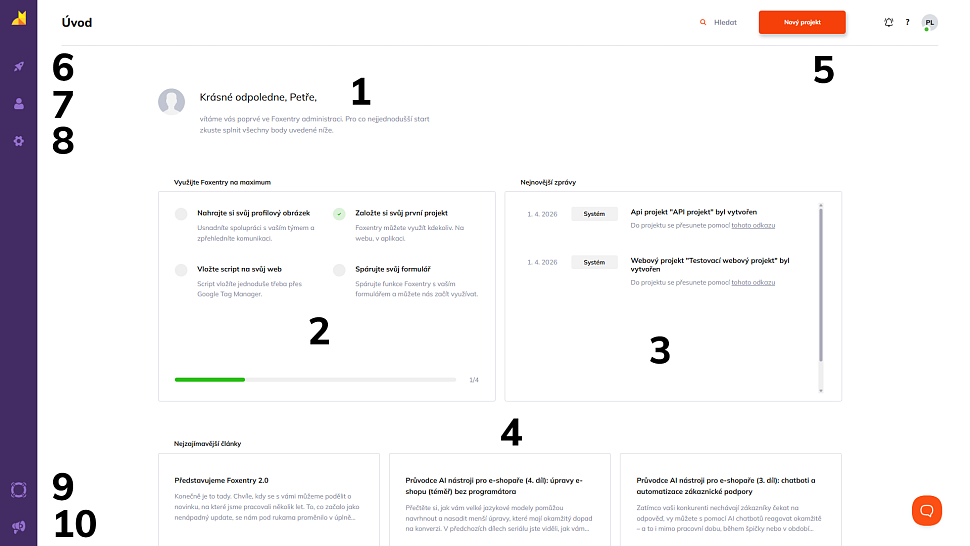Click the news panel vertical scrollbar
Screen dimensions: 970x546
[x=821, y=284]
